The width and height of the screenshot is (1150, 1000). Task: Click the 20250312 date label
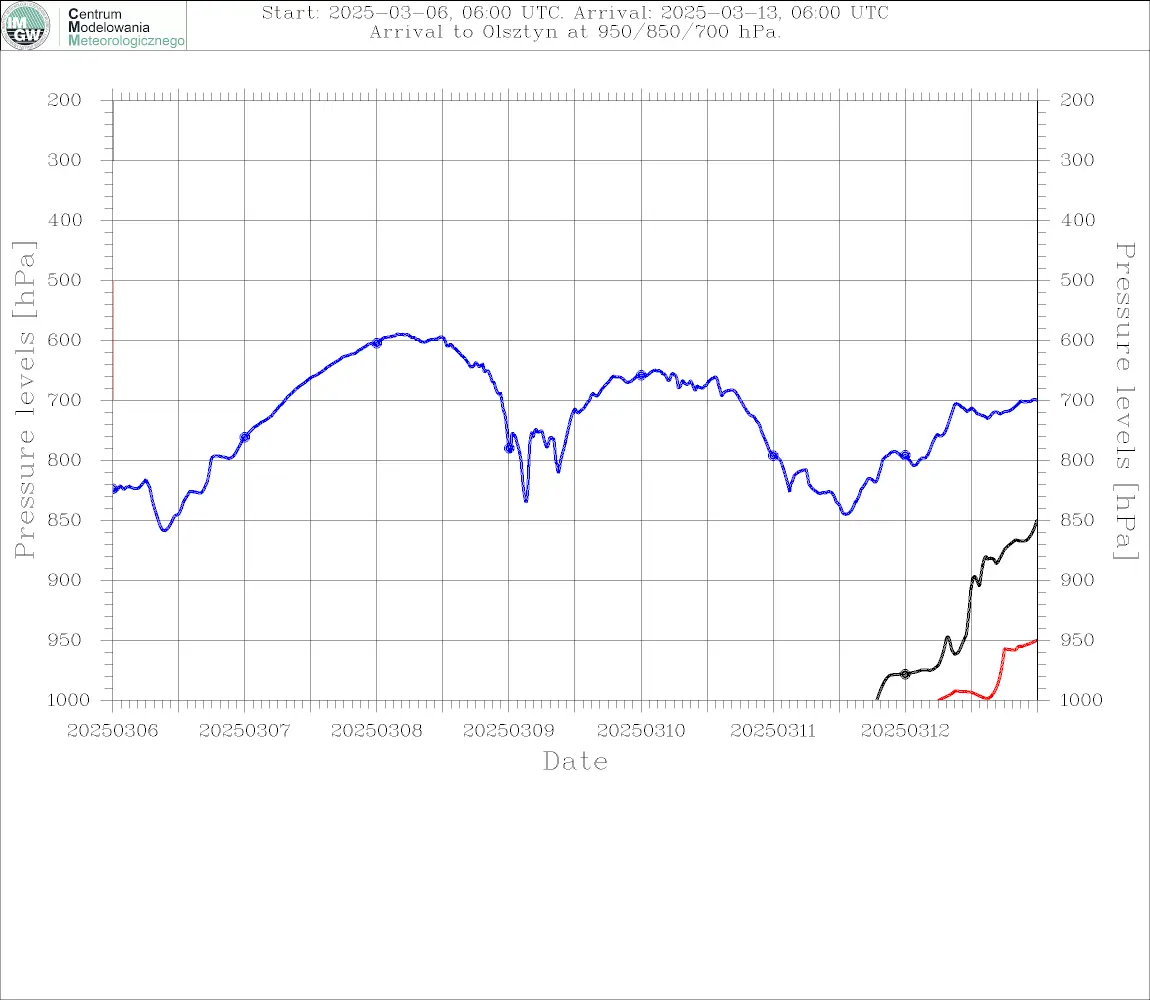905,731
